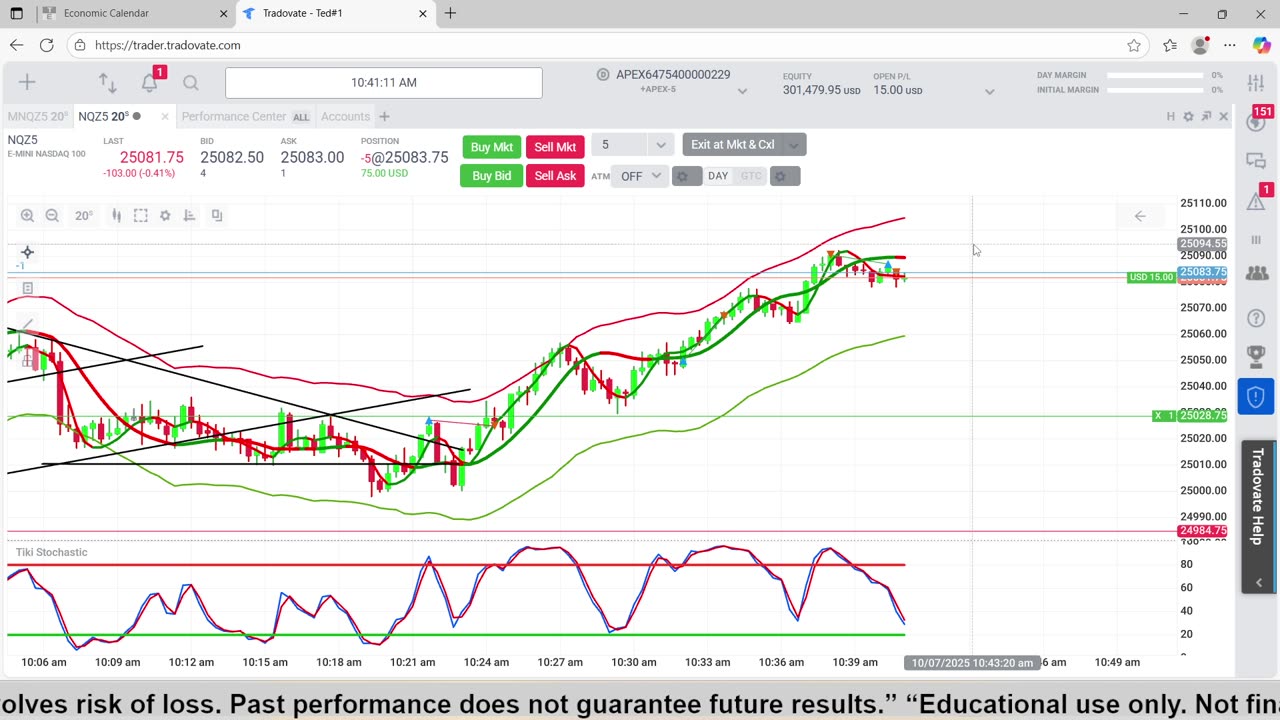The image size is (1280, 720).
Task: Open the trophy sidebar icon
Action: tap(1256, 356)
